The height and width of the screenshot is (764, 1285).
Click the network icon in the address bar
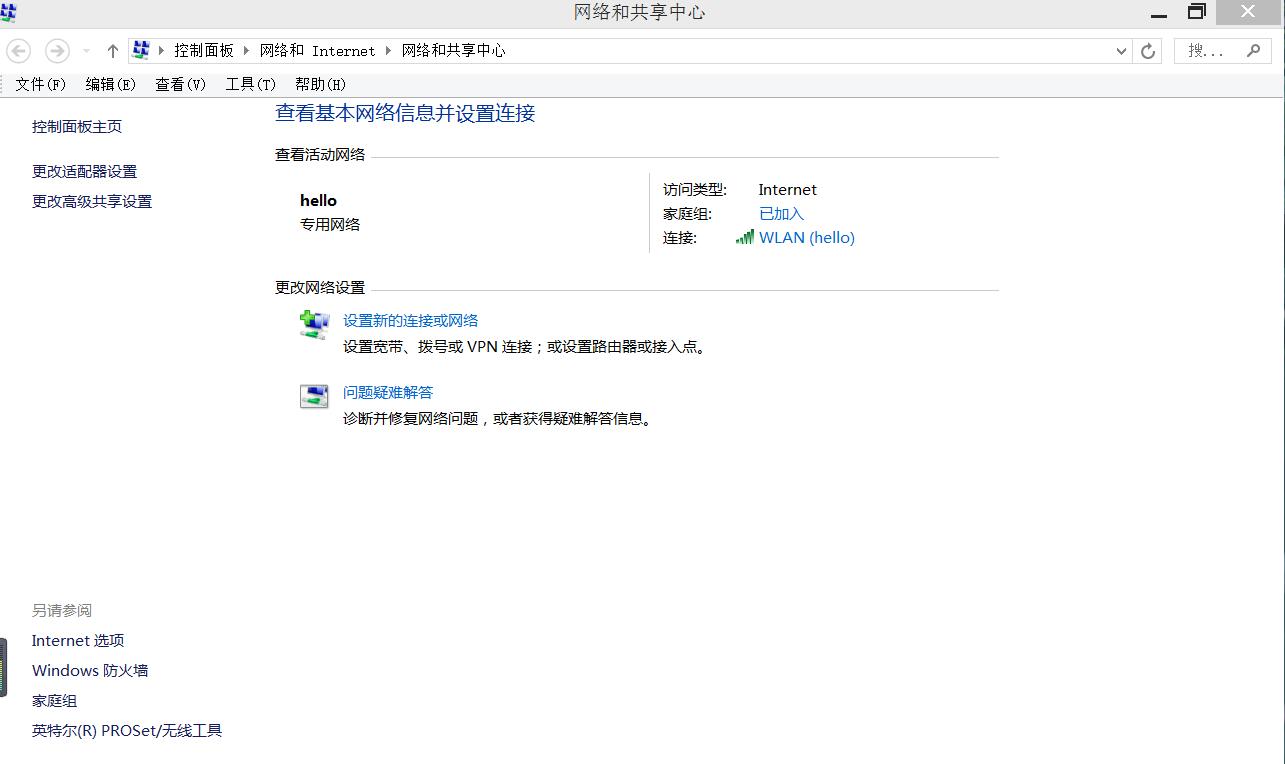click(141, 49)
